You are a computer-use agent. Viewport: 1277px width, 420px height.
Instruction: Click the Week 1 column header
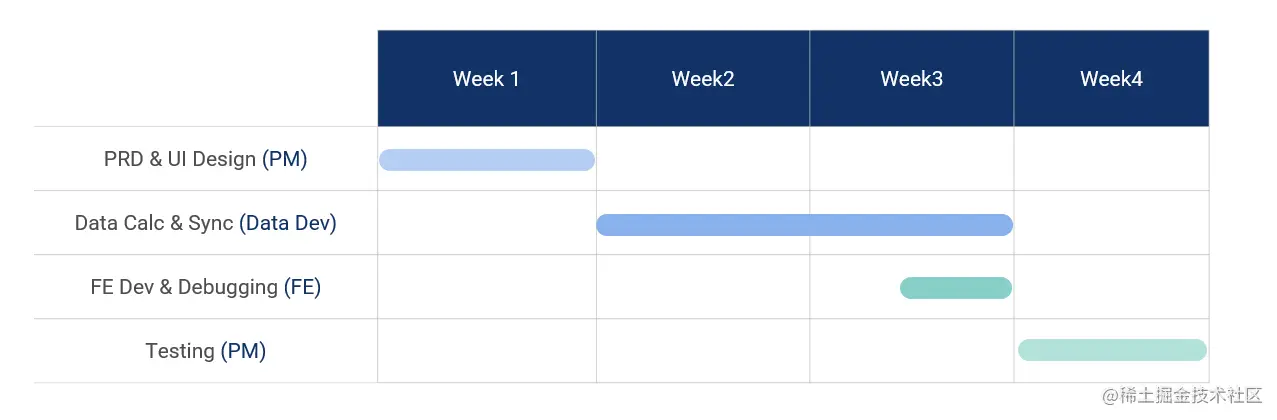point(486,79)
